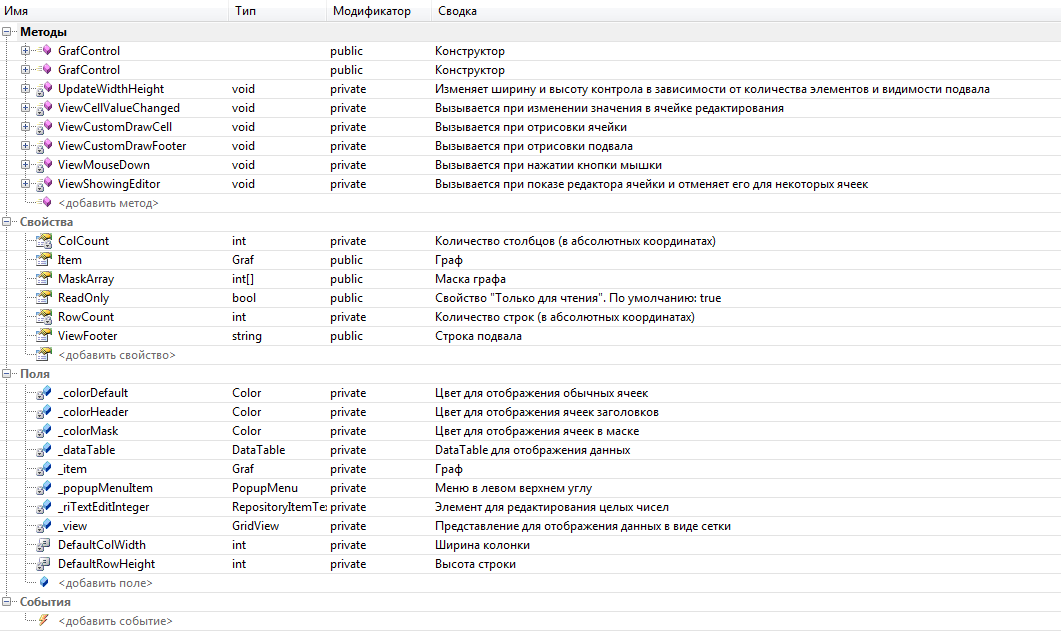Screen dimensions: 1061x637
Task: Select the DefaultRowHeight field name
Action: pyautogui.click(x=106, y=564)
